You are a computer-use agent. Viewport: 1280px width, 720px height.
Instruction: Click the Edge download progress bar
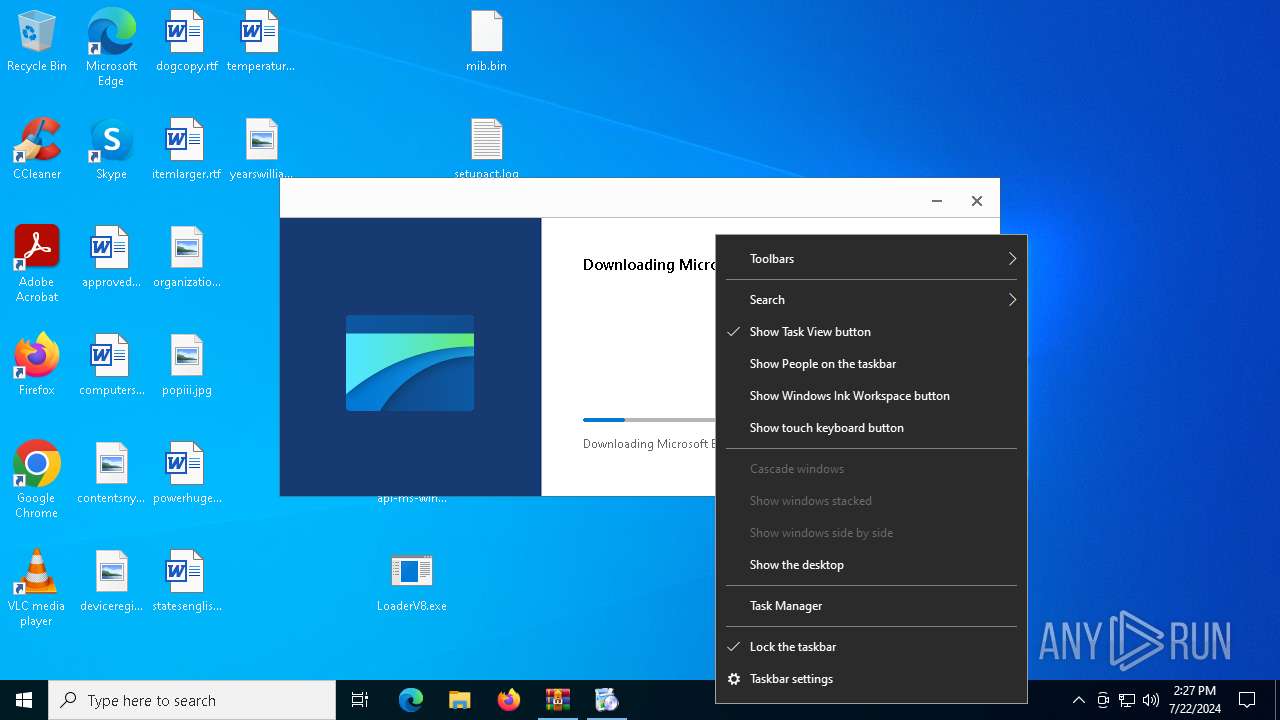649,420
